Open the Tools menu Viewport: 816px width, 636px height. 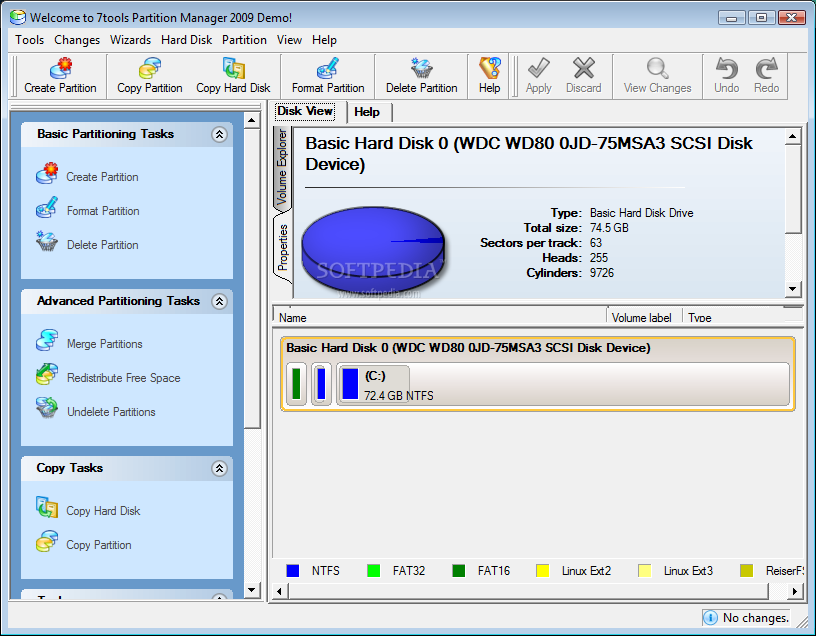click(x=29, y=40)
